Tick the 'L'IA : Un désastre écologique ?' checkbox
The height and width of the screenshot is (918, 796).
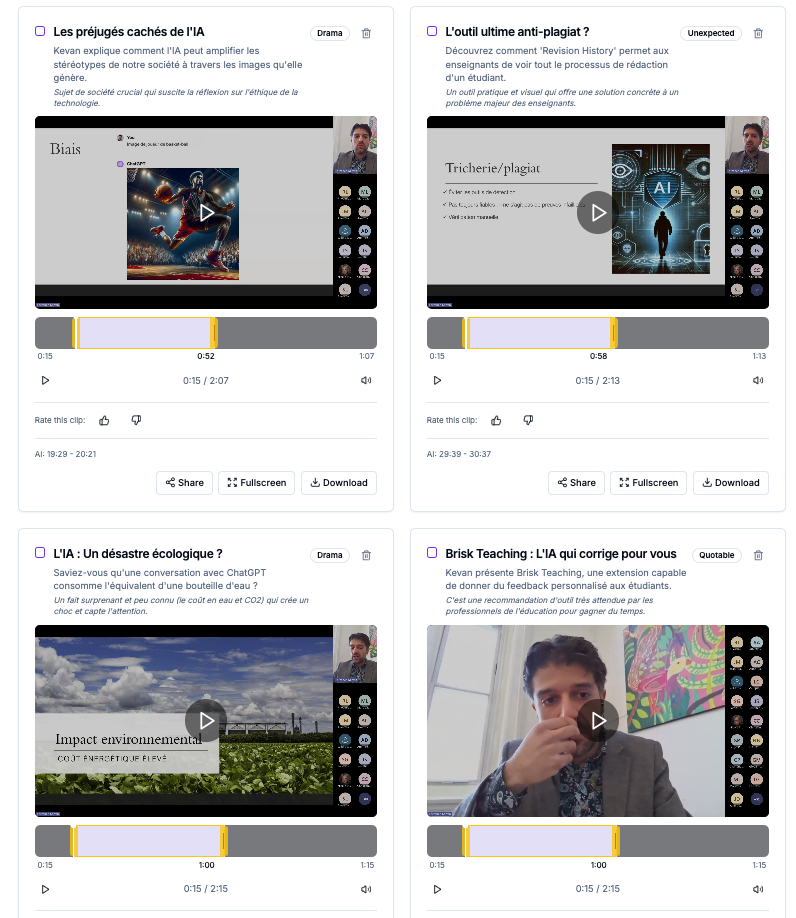pyautogui.click(x=40, y=552)
